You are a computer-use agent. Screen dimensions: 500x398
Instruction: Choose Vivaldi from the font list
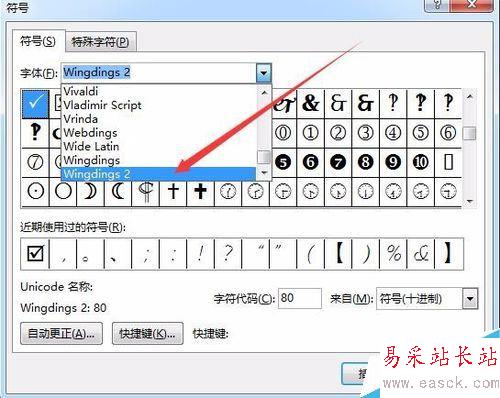(159, 91)
